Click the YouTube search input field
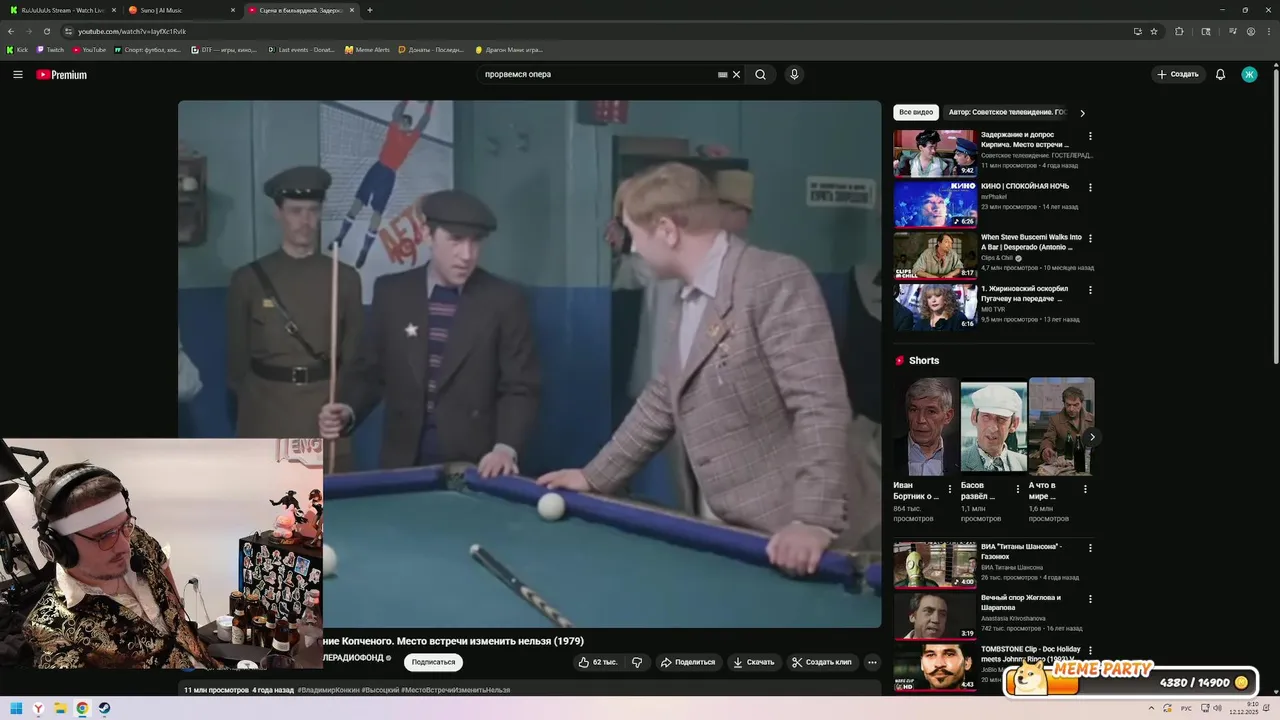 (598, 74)
